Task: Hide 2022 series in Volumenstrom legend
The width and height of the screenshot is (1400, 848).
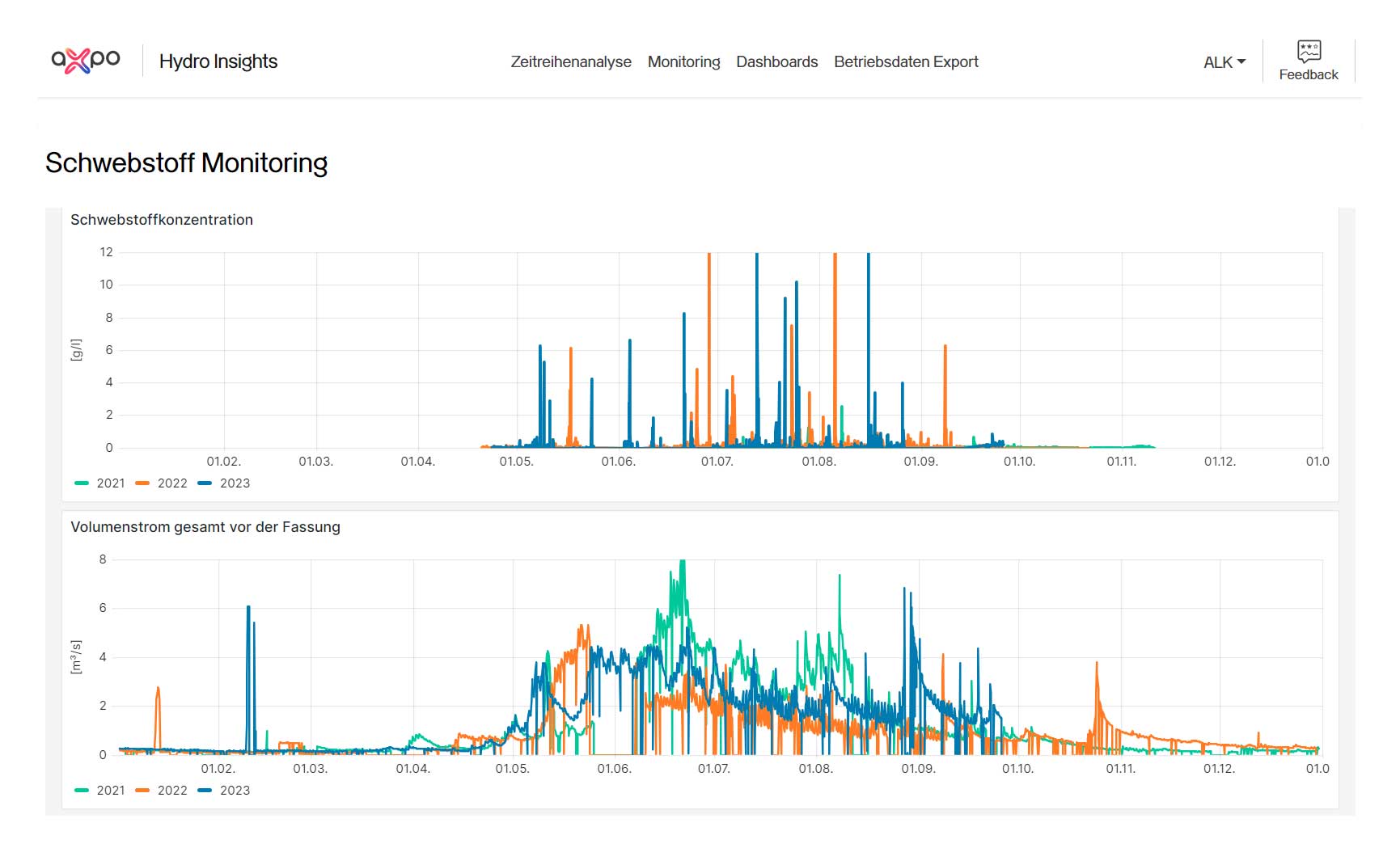Action: [162, 790]
